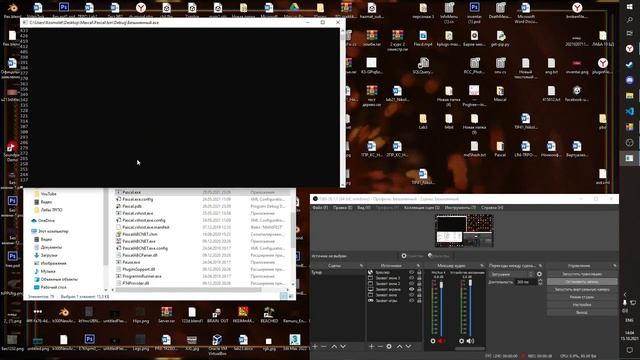The image size is (640, 360).
Task: Open Настройки in OBS controls
Action: click(582, 304)
